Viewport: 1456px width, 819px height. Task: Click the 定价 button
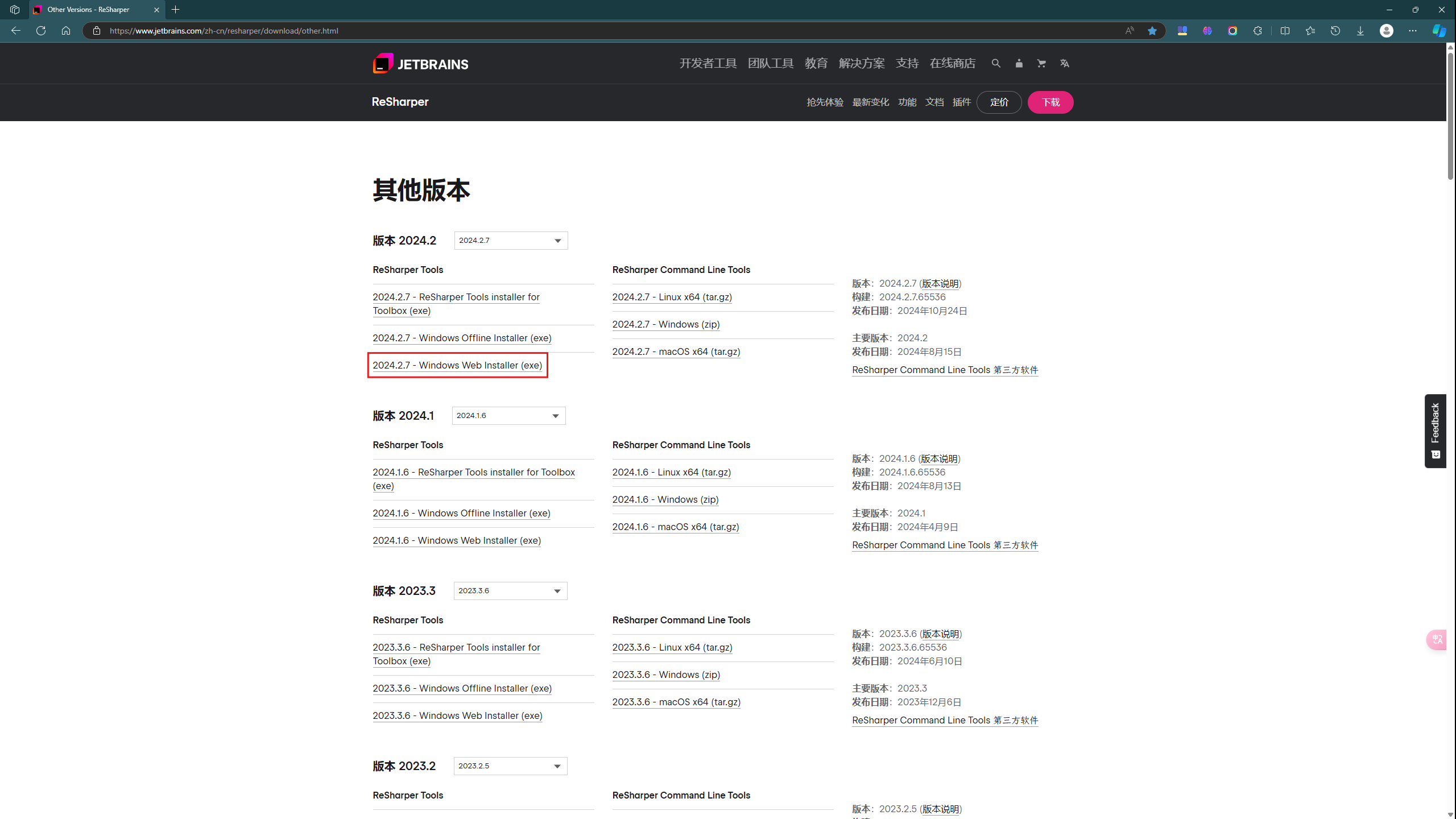999,102
